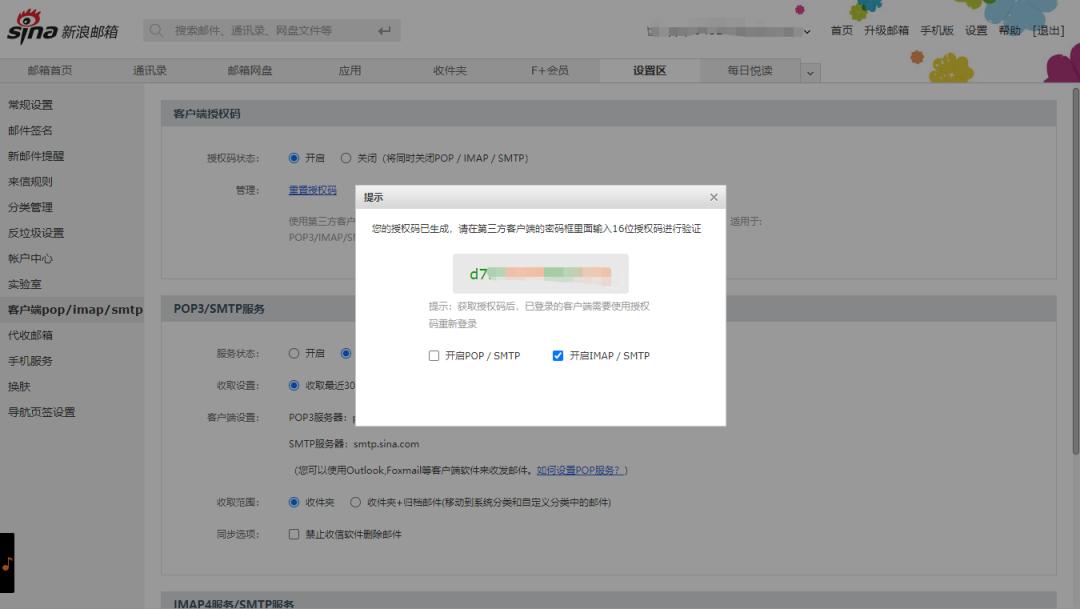Check 禁止收信软件删除邮件 under 同步选项
Screen dimensions: 1080x609
pyautogui.click(x=295, y=534)
